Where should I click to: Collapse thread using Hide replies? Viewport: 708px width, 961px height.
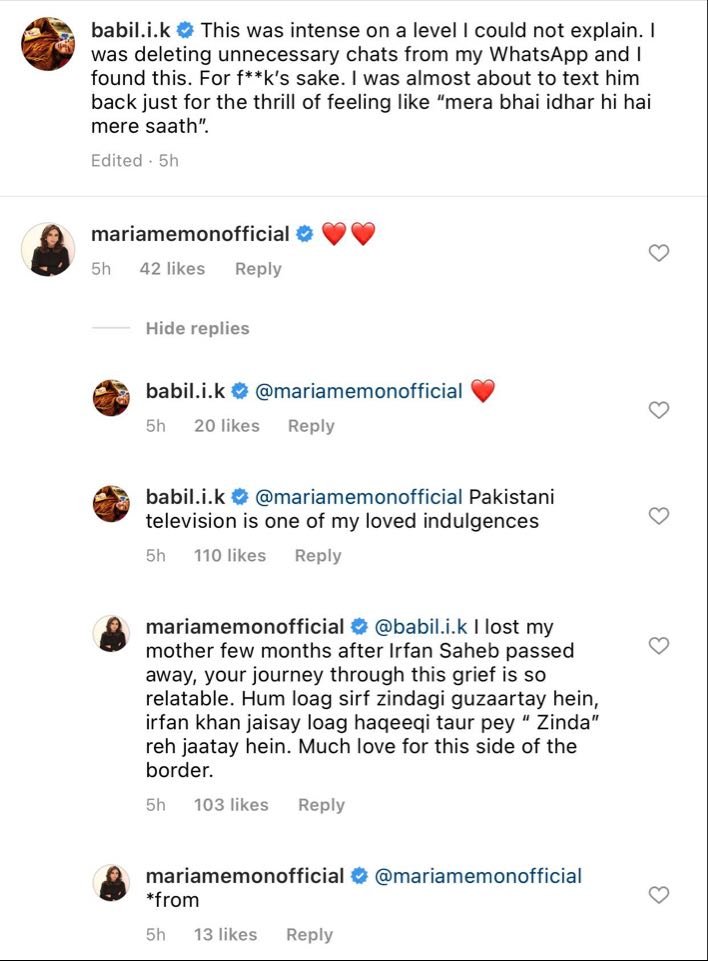coord(197,328)
